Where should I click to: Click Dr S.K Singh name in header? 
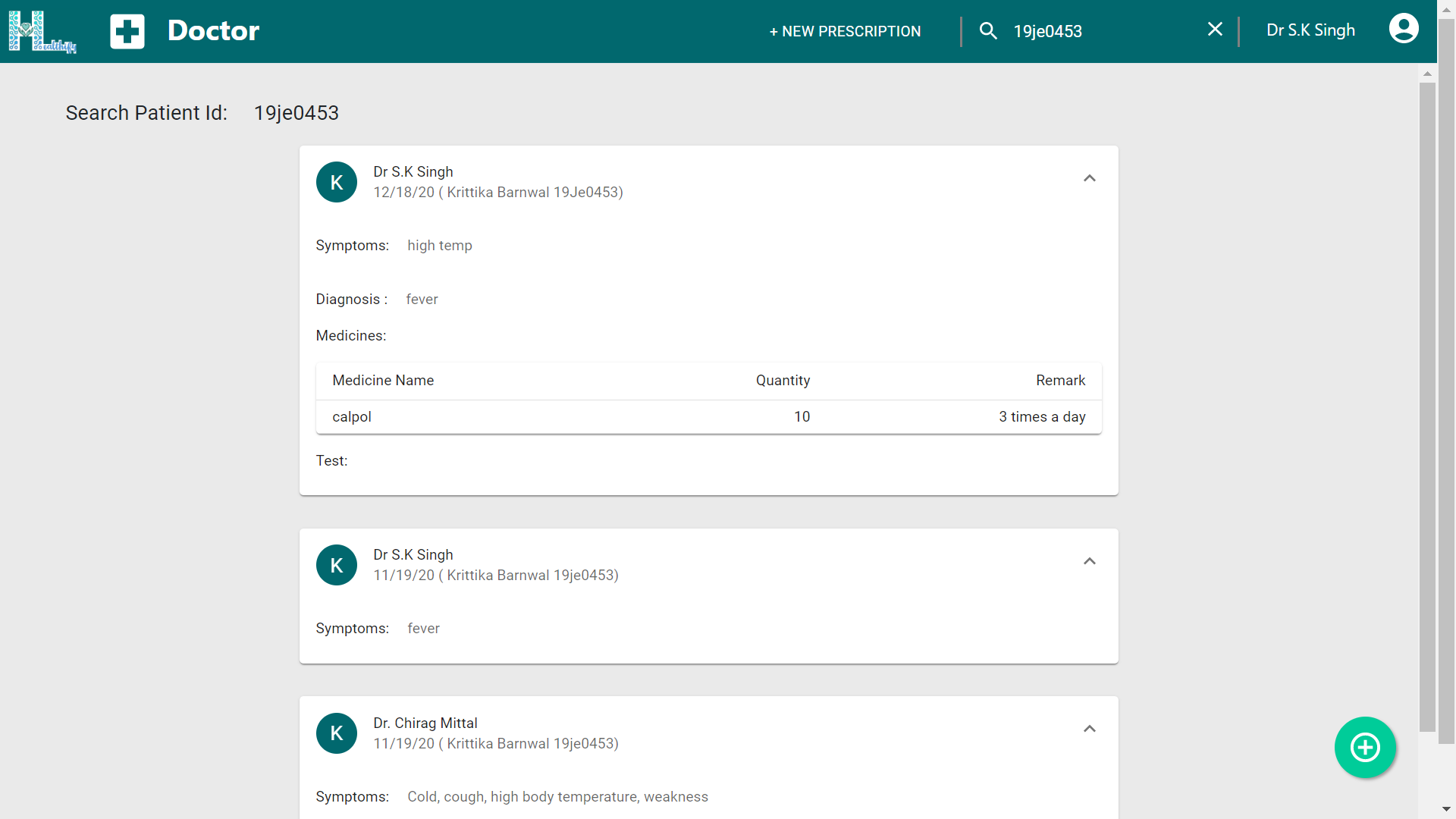1310,30
